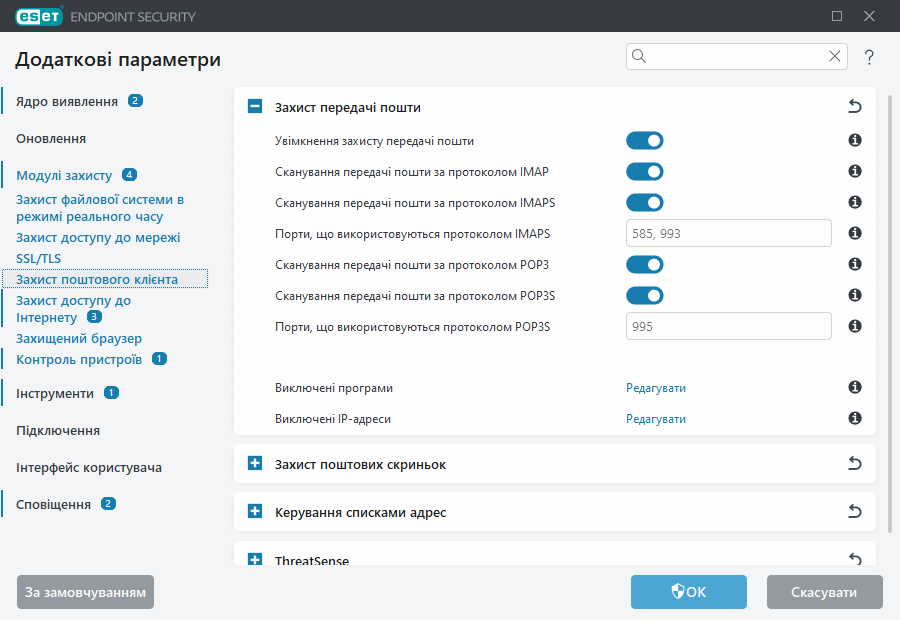Expand the Захист поштових скриньок section
Viewport: 900px width, 620px height.
tap(255, 464)
